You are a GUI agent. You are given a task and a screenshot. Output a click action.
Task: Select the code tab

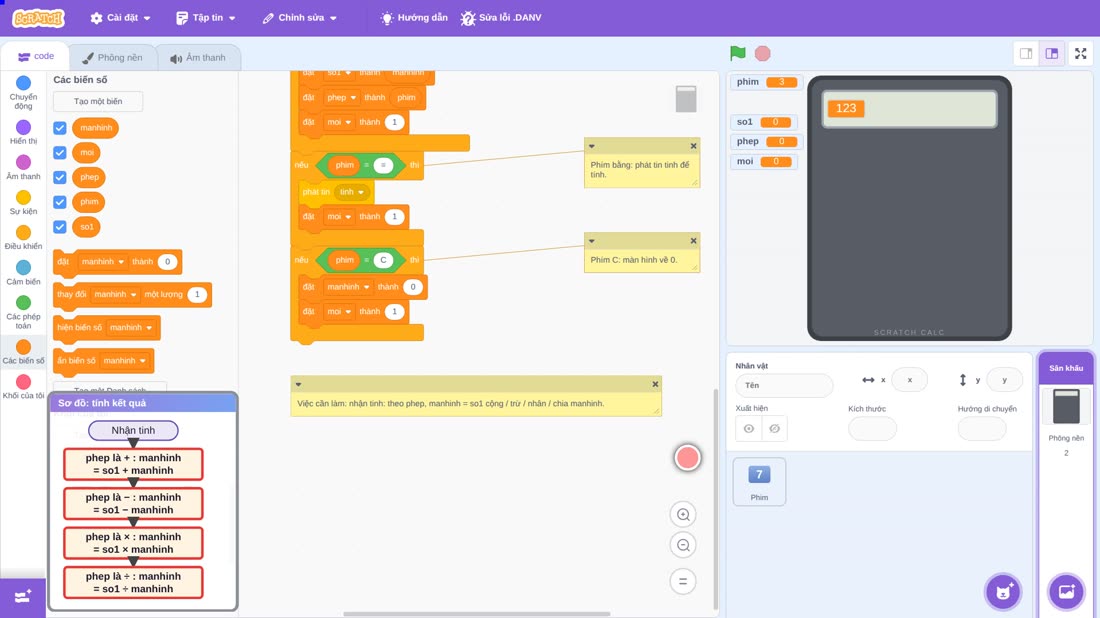35,56
